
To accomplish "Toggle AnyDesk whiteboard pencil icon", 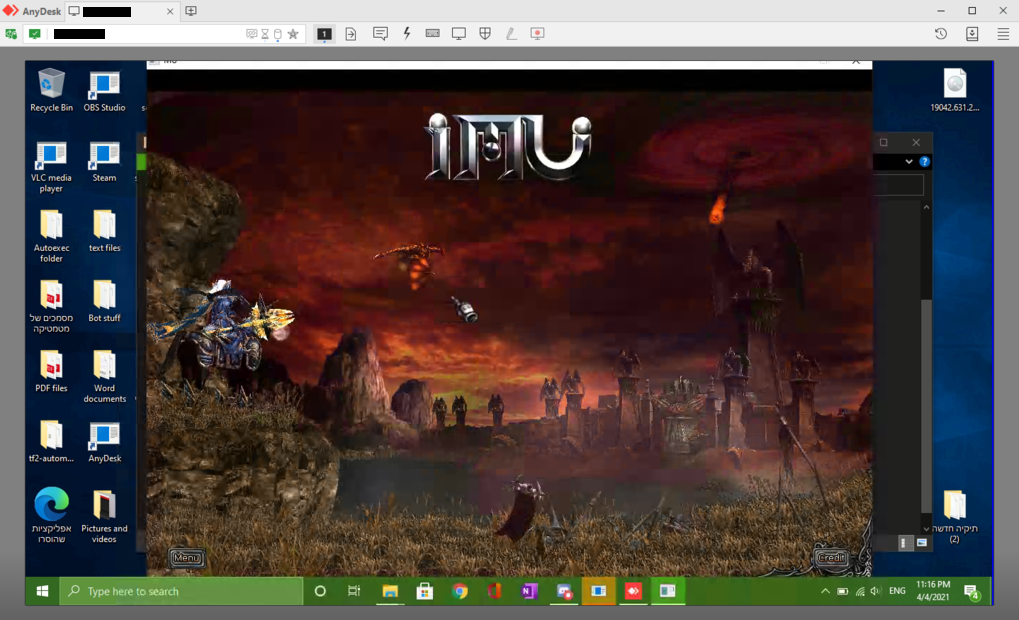I will pos(511,34).
